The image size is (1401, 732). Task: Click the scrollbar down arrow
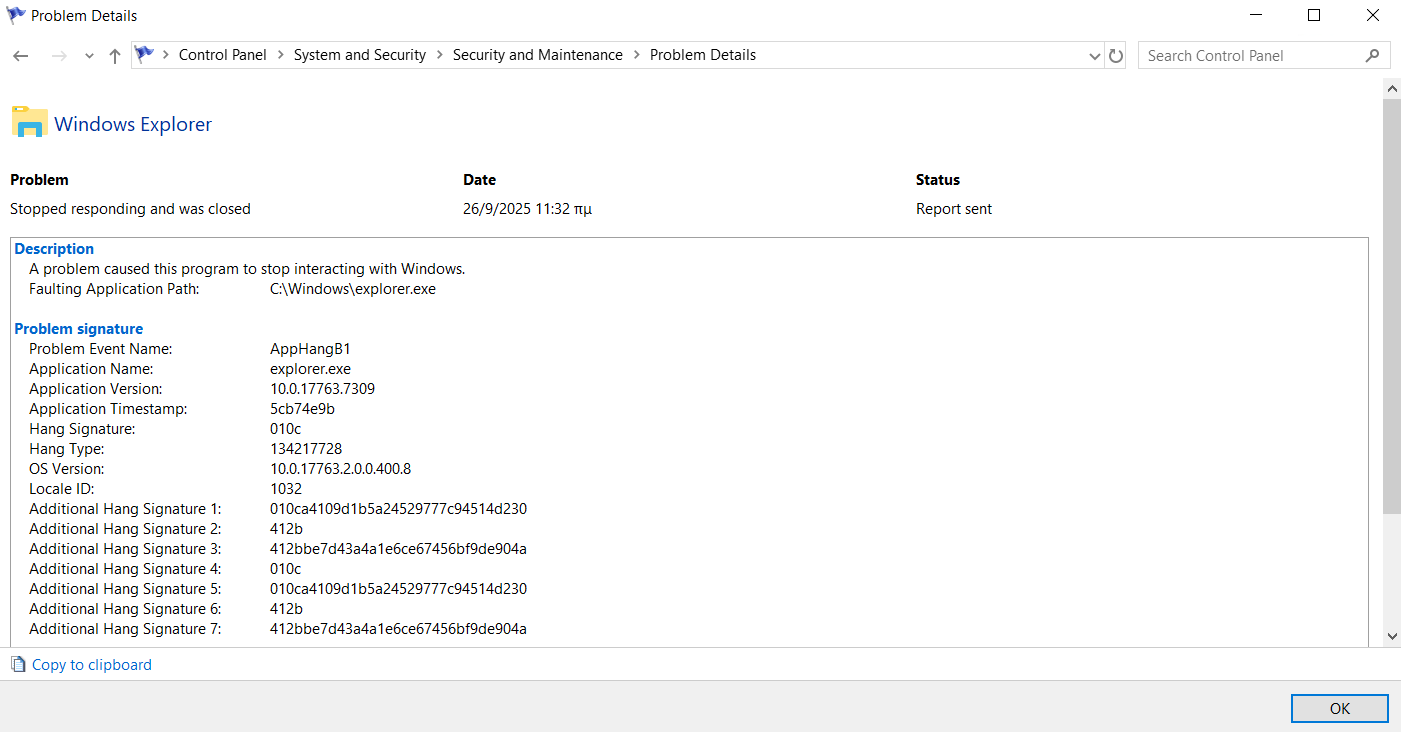1391,636
